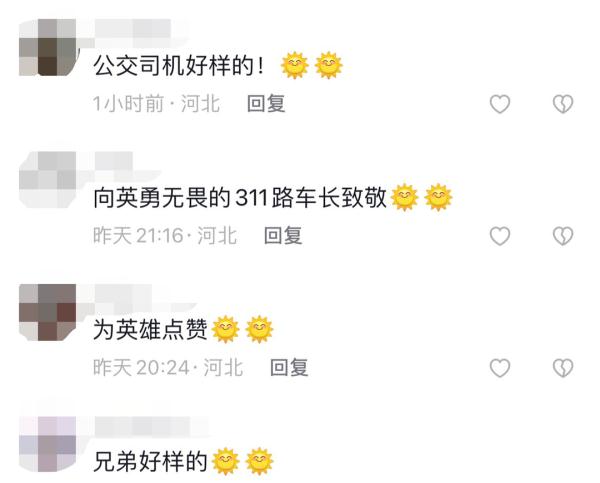Open avatar of '公交司机好样的' commenter
Viewport: 600px width, 483px height.
47,47
